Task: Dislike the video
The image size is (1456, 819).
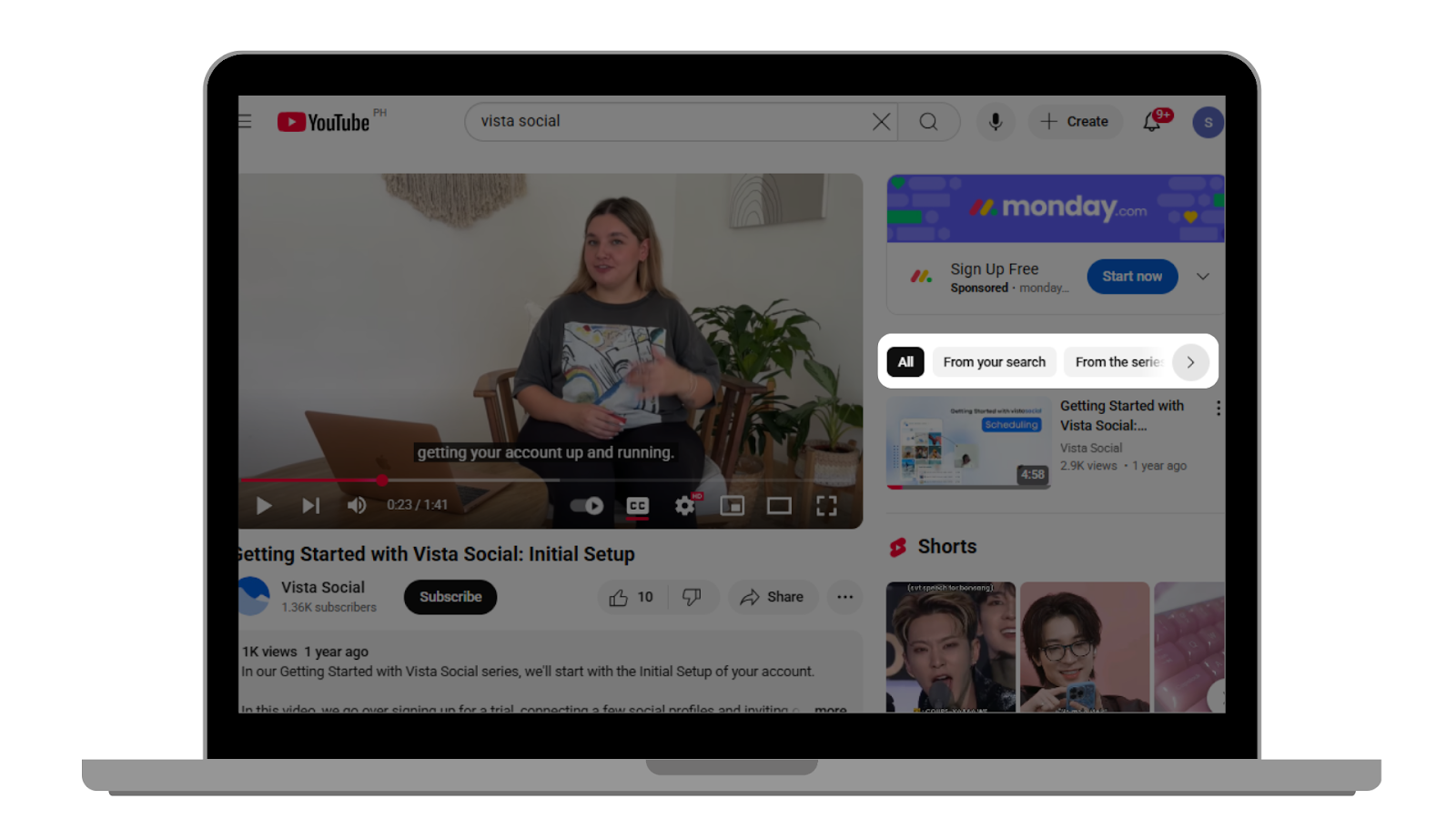Action: 693,597
